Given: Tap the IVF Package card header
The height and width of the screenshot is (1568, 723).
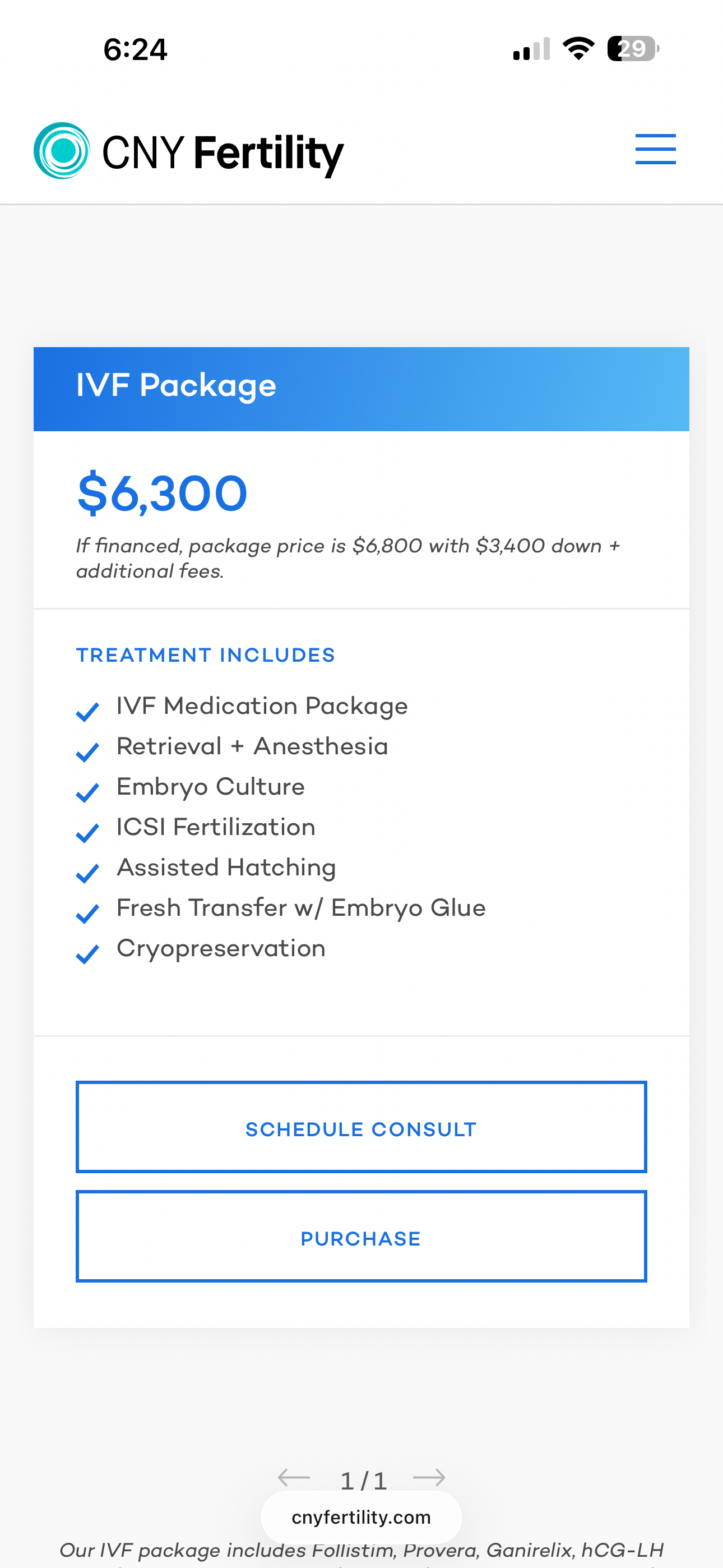Looking at the screenshot, I should tap(361, 388).
